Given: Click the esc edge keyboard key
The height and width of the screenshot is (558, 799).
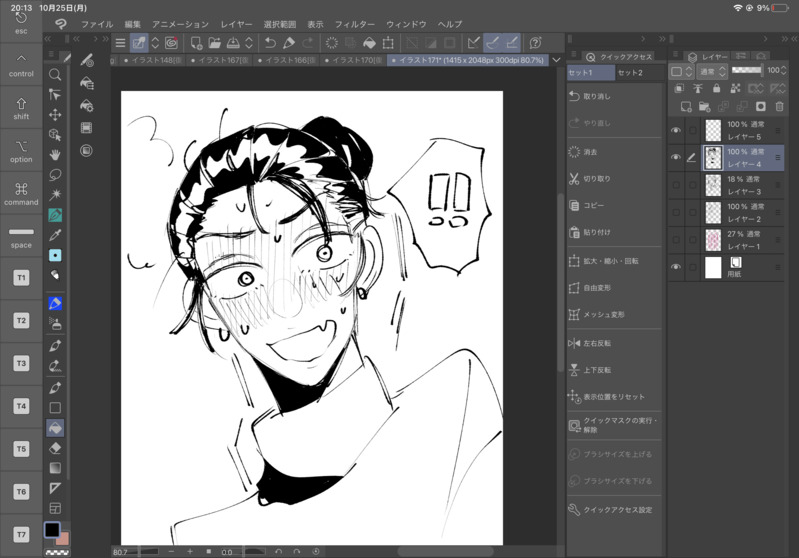Looking at the screenshot, I should pos(21,24).
